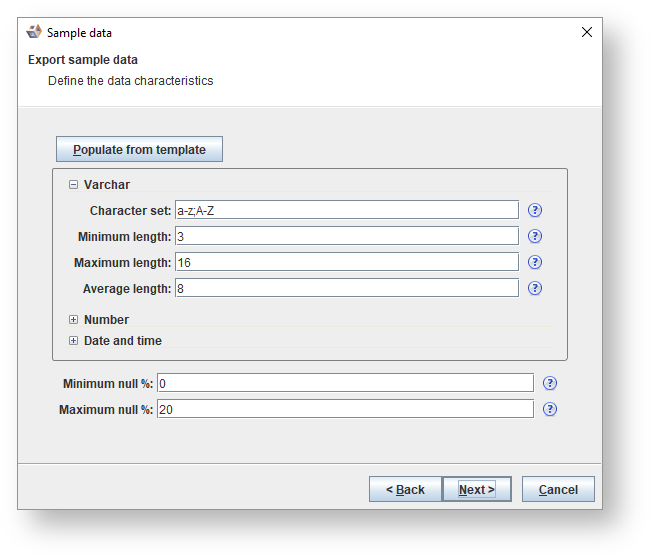
Task: Click help icon beside Maximum length field
Action: point(535,262)
